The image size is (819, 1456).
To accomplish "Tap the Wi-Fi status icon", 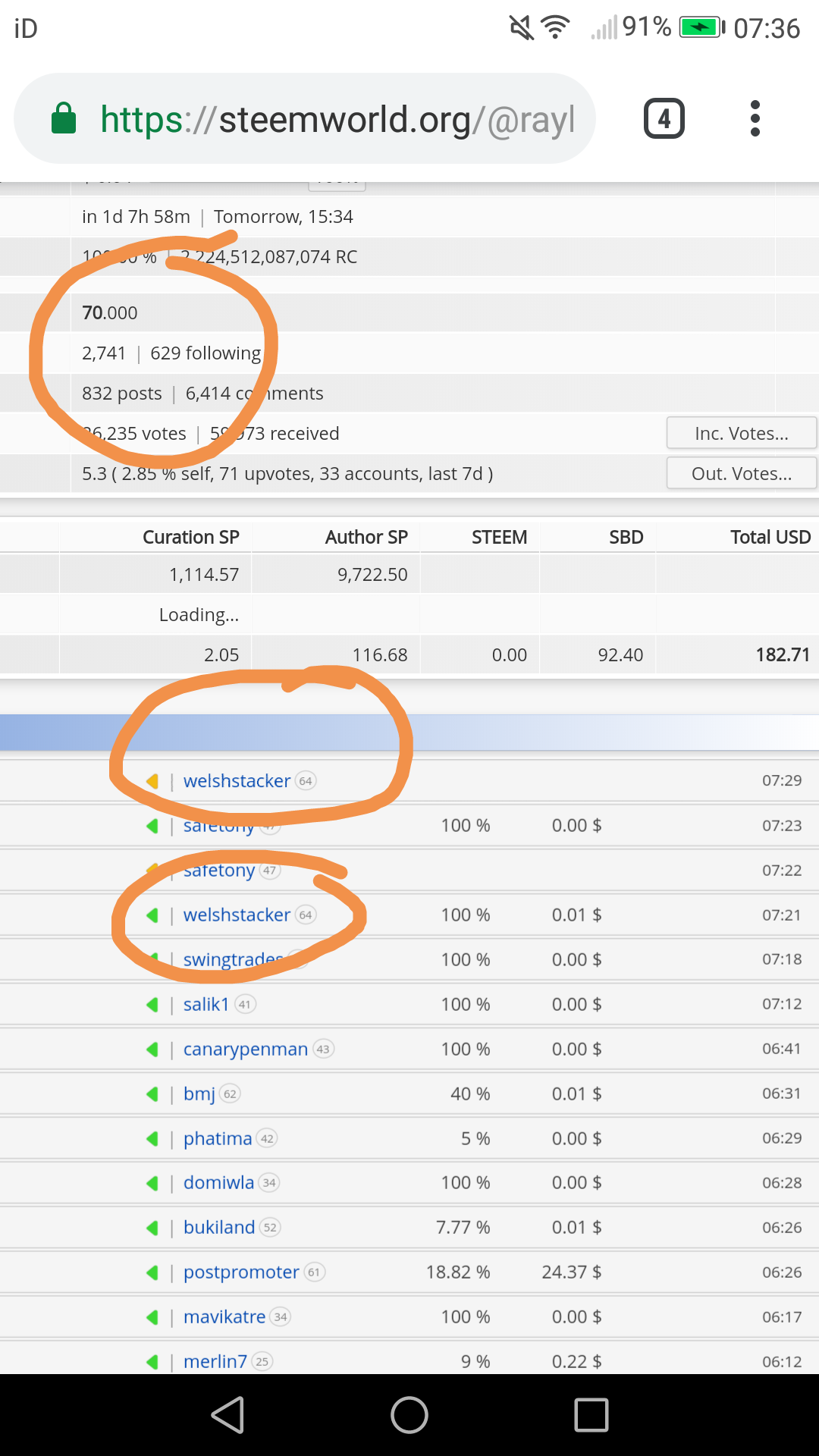I will tap(556, 28).
